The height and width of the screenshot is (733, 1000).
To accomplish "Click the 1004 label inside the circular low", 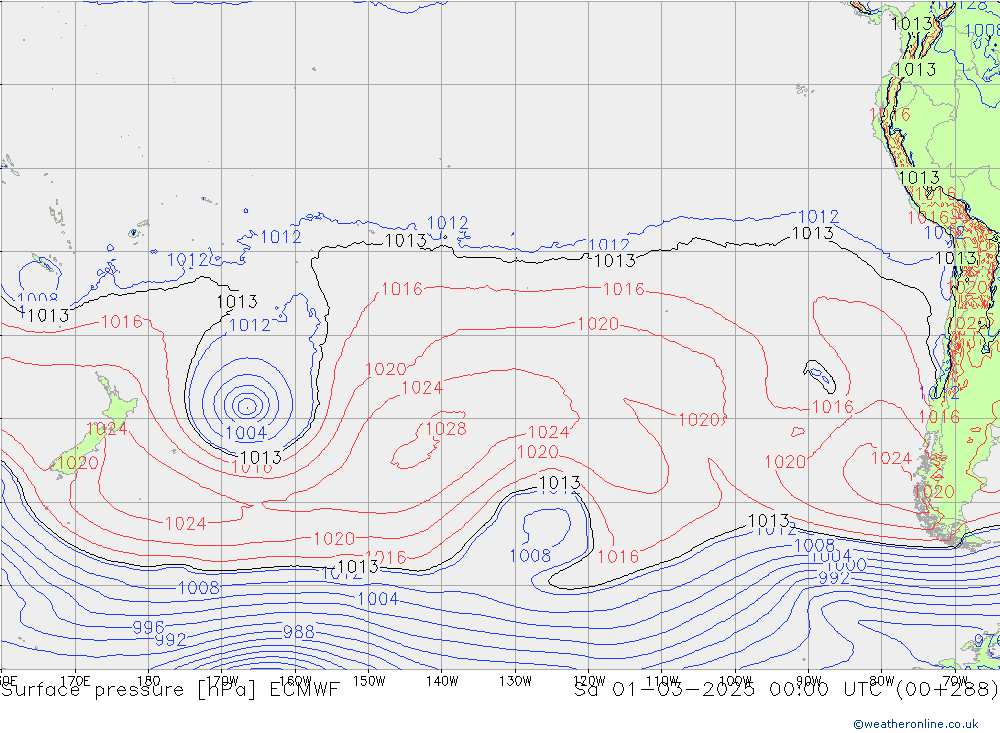I will [246, 433].
